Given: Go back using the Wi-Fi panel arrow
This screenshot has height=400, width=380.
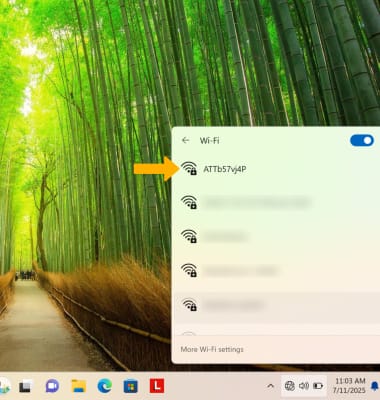Looking at the screenshot, I should 186,140.
